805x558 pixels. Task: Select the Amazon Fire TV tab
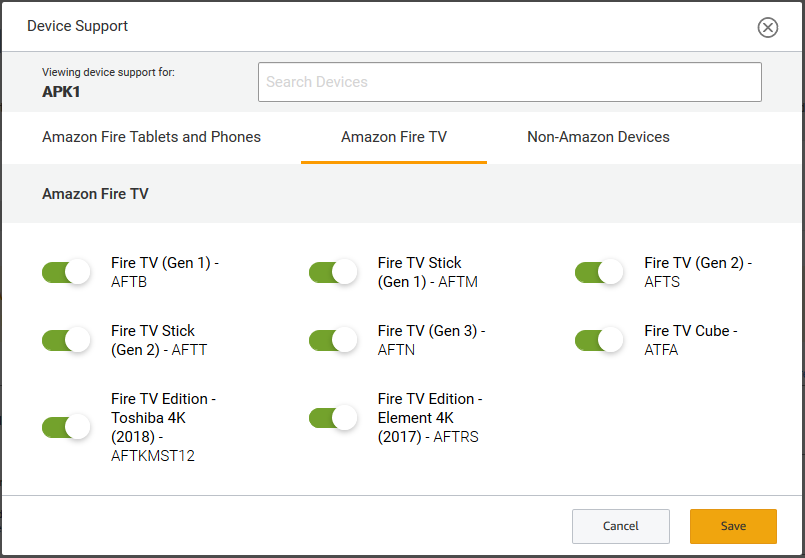click(x=394, y=137)
